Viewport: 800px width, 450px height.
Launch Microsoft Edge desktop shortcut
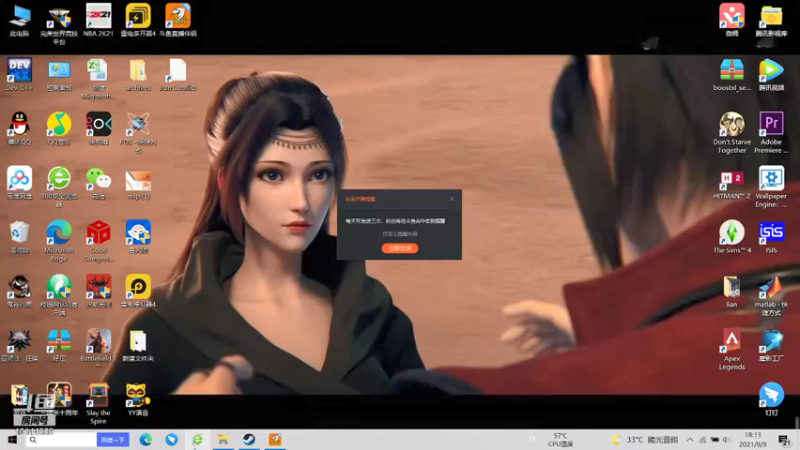pyautogui.click(x=59, y=241)
